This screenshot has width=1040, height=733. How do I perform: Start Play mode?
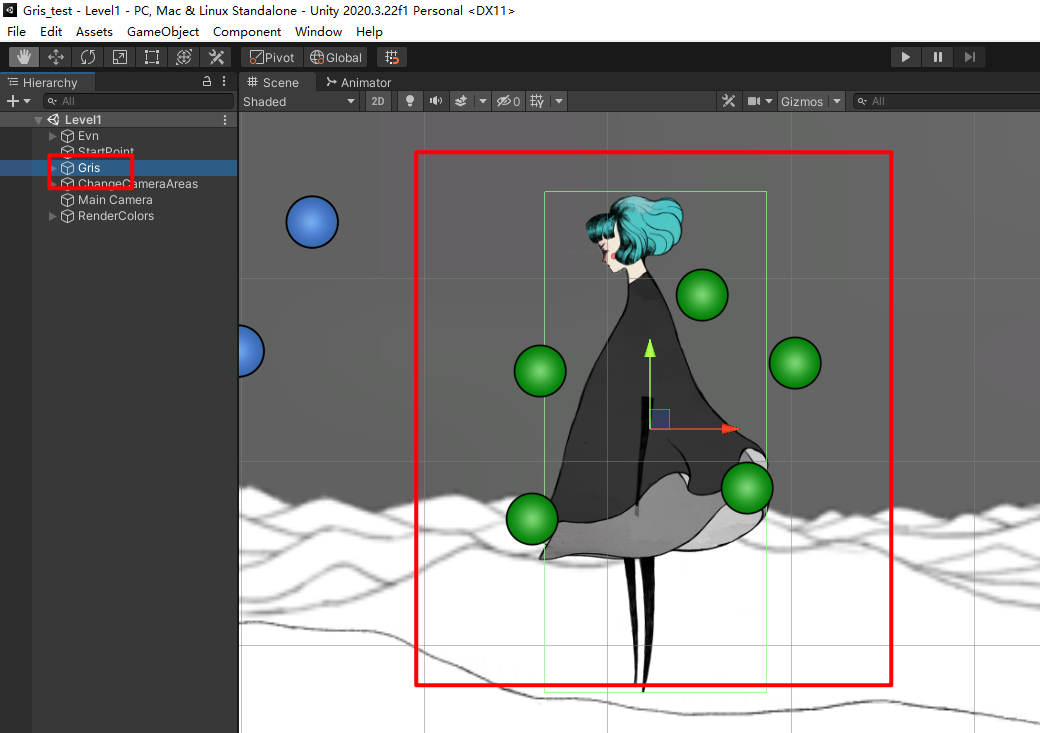[905, 57]
